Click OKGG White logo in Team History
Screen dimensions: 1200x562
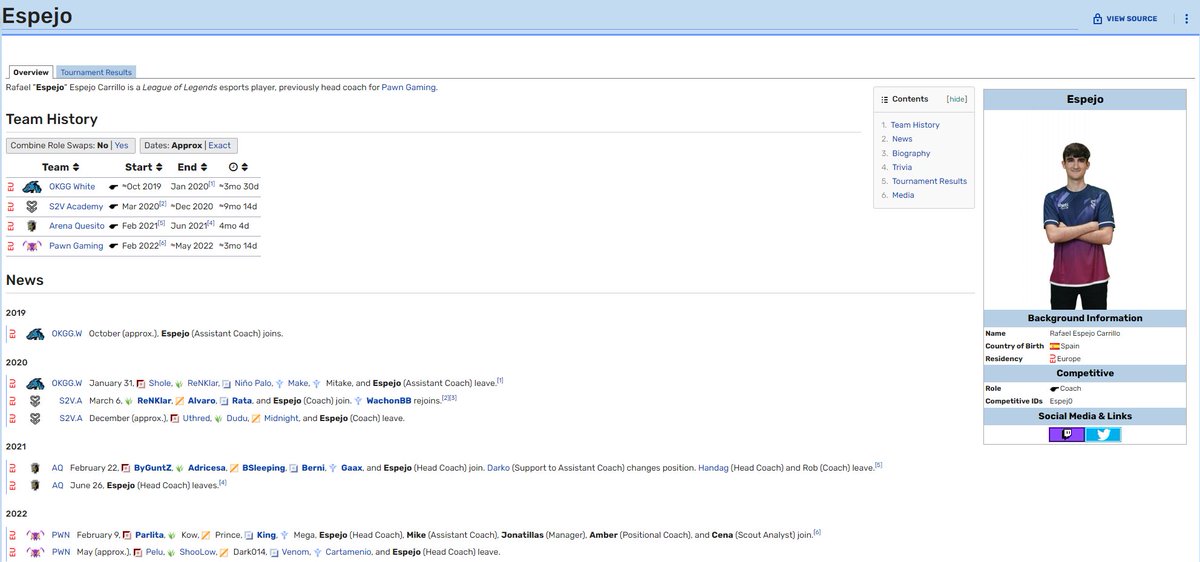click(32, 187)
